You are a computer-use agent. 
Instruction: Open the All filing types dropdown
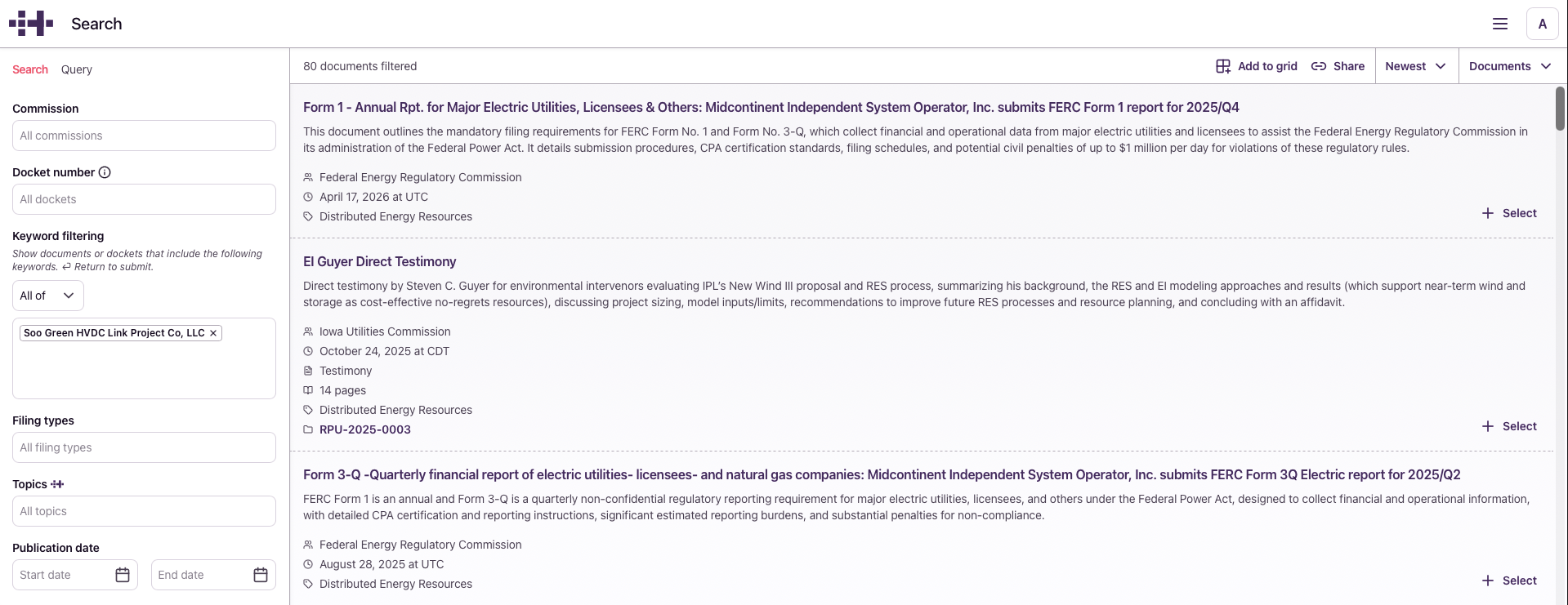coord(144,447)
